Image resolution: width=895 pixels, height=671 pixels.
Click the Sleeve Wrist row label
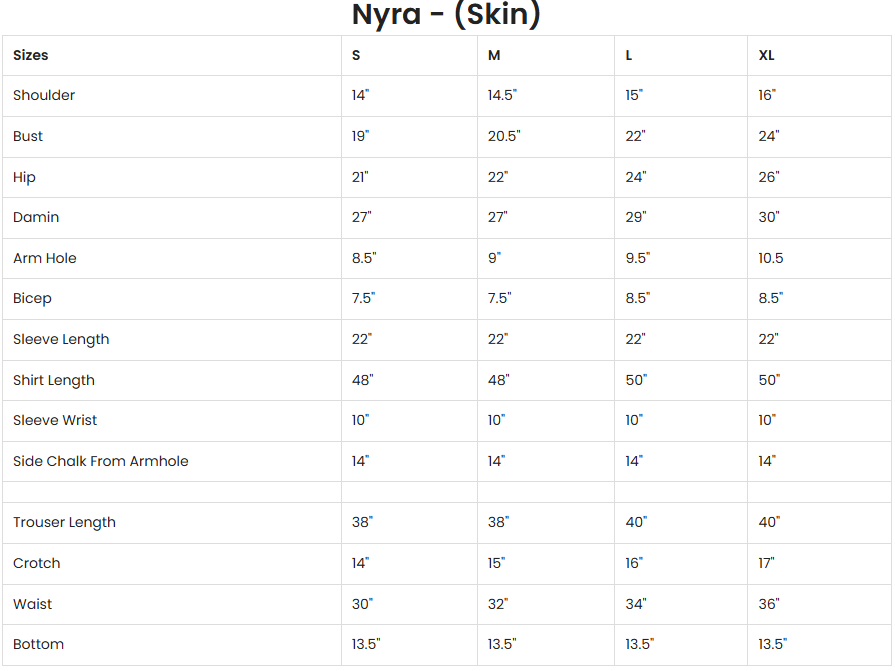55,420
